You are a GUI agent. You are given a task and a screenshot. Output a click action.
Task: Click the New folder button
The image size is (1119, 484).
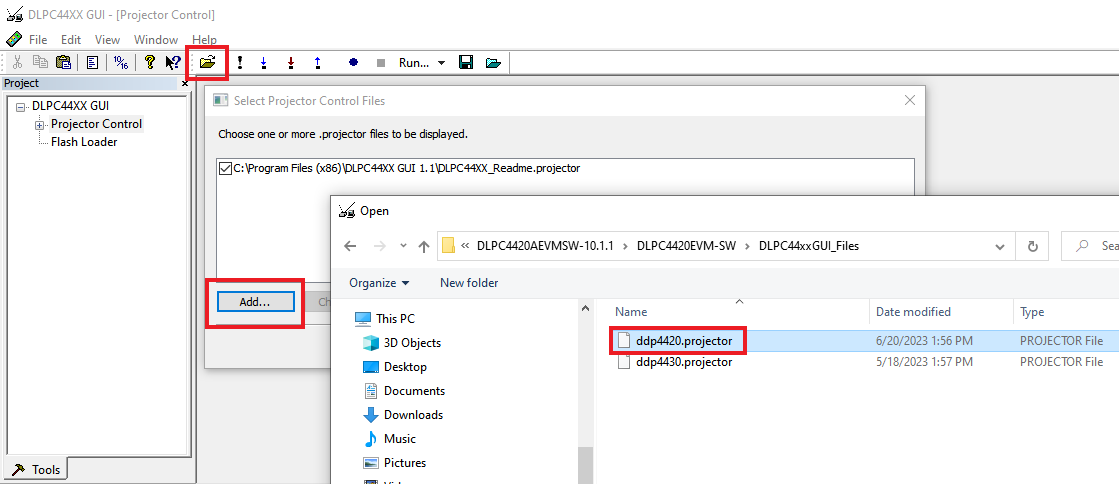[x=469, y=283]
